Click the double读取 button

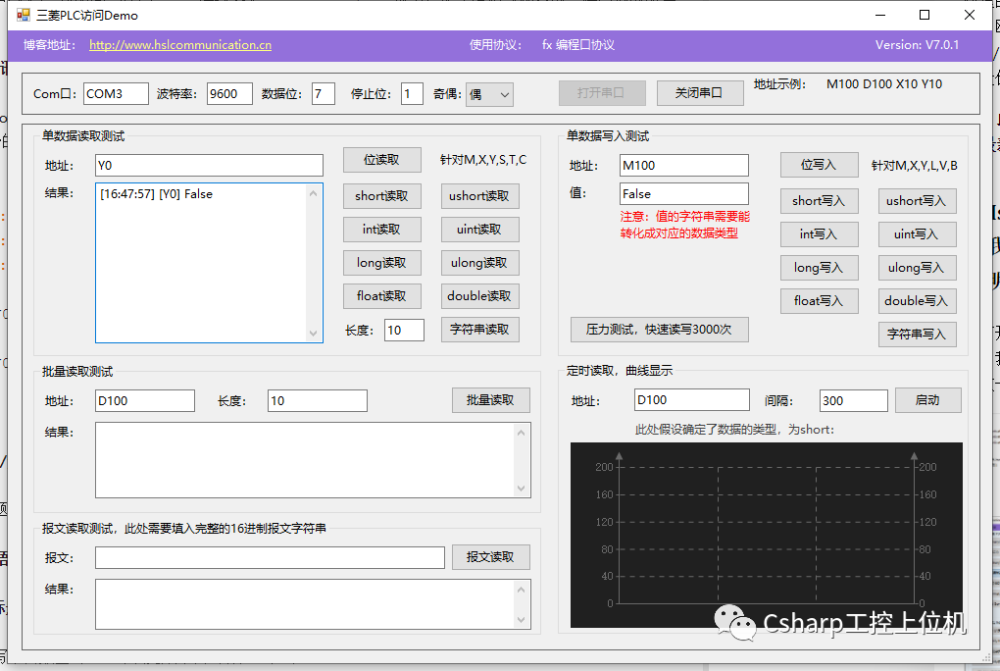coord(480,296)
